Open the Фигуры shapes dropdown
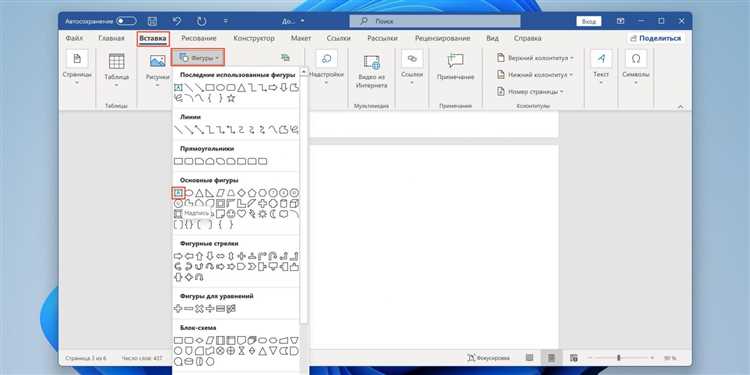 pos(198,58)
